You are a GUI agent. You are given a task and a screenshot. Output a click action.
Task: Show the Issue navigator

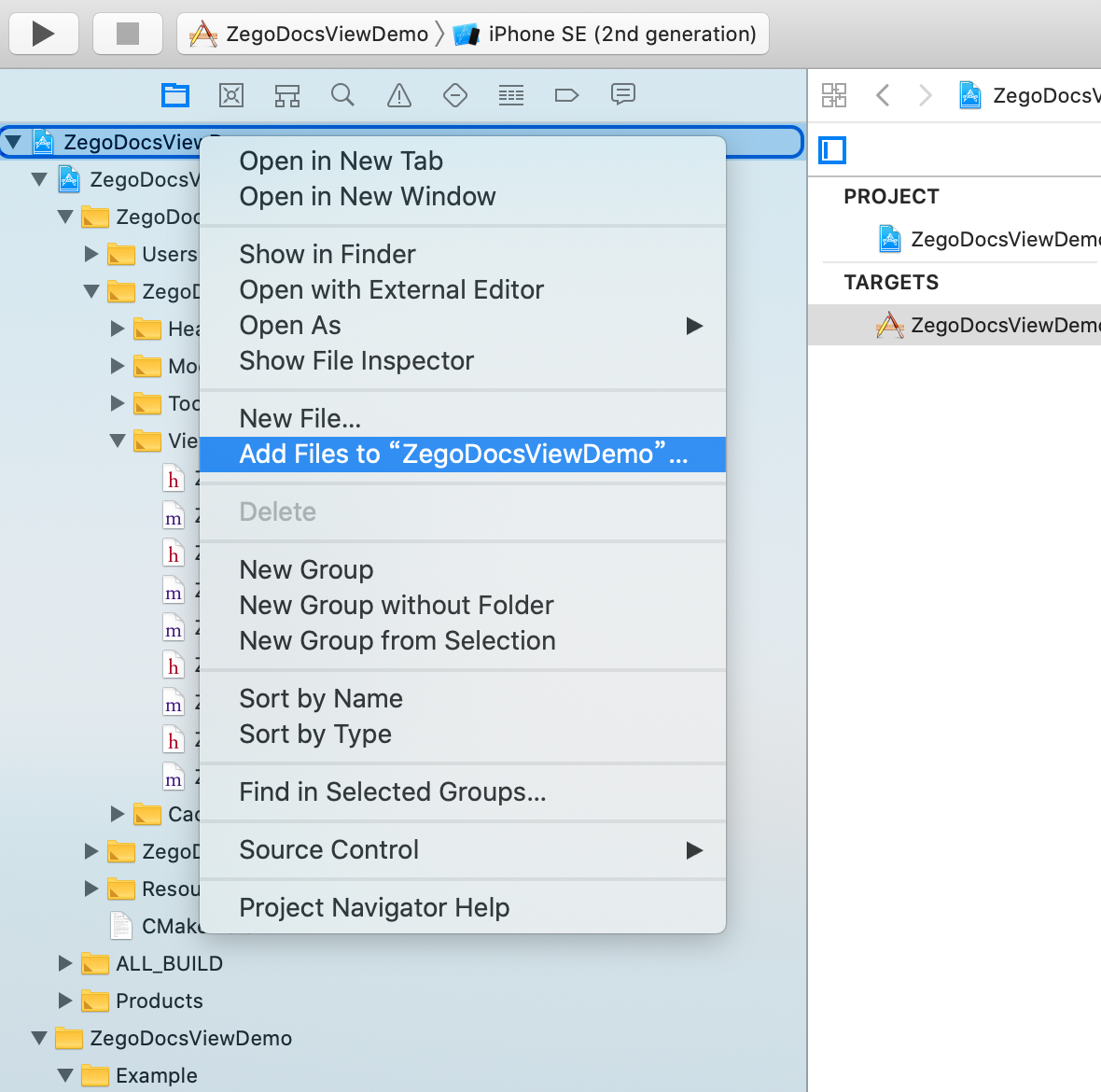398,95
